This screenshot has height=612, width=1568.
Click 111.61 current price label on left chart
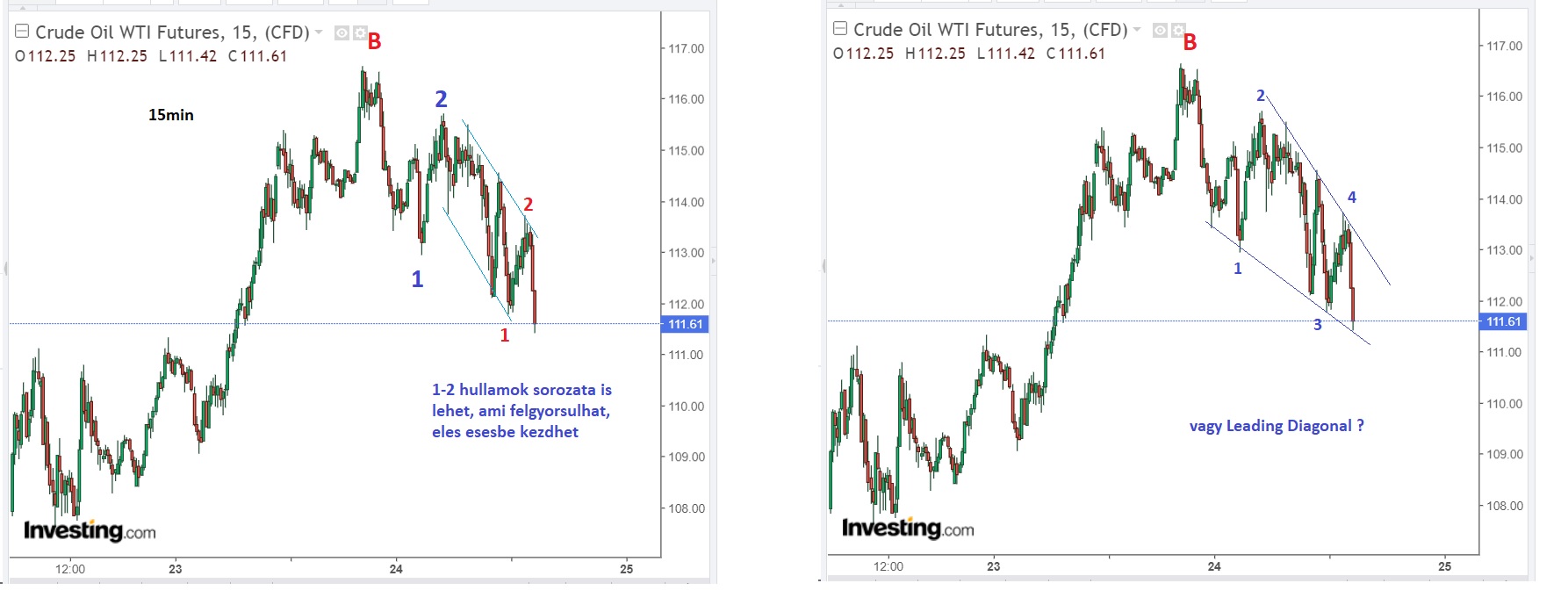pos(685,324)
